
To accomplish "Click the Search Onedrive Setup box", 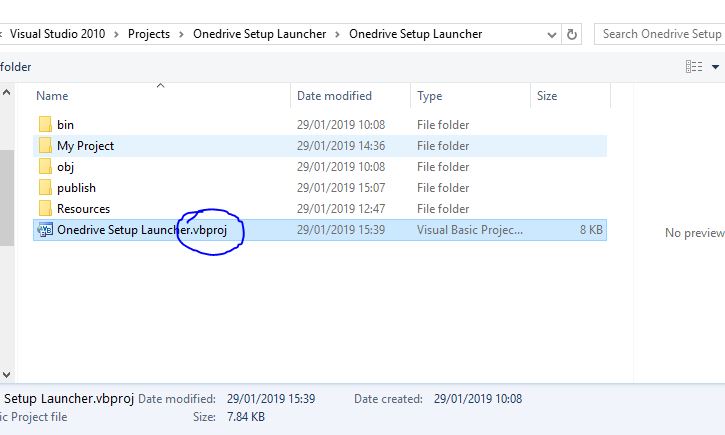I will click(660, 34).
